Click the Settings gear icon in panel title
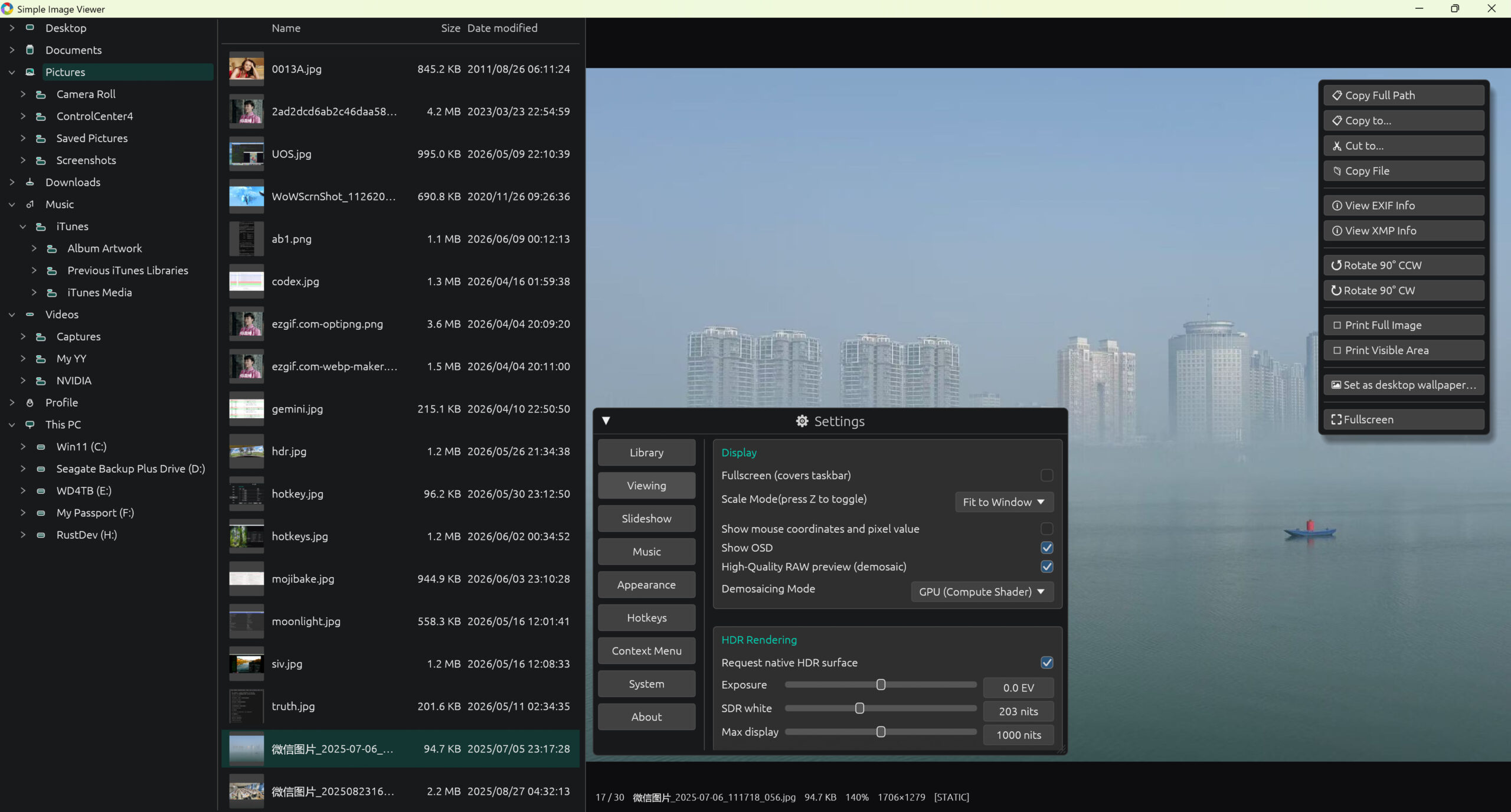 coord(802,421)
